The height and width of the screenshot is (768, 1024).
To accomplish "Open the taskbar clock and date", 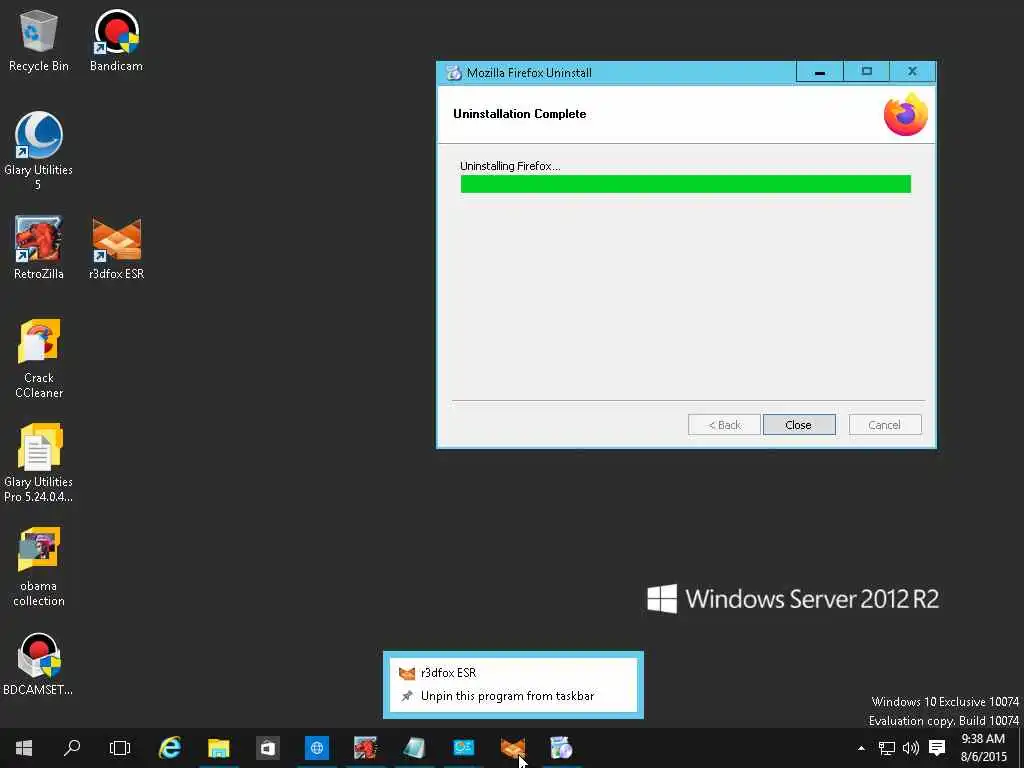I will pyautogui.click(x=983, y=748).
